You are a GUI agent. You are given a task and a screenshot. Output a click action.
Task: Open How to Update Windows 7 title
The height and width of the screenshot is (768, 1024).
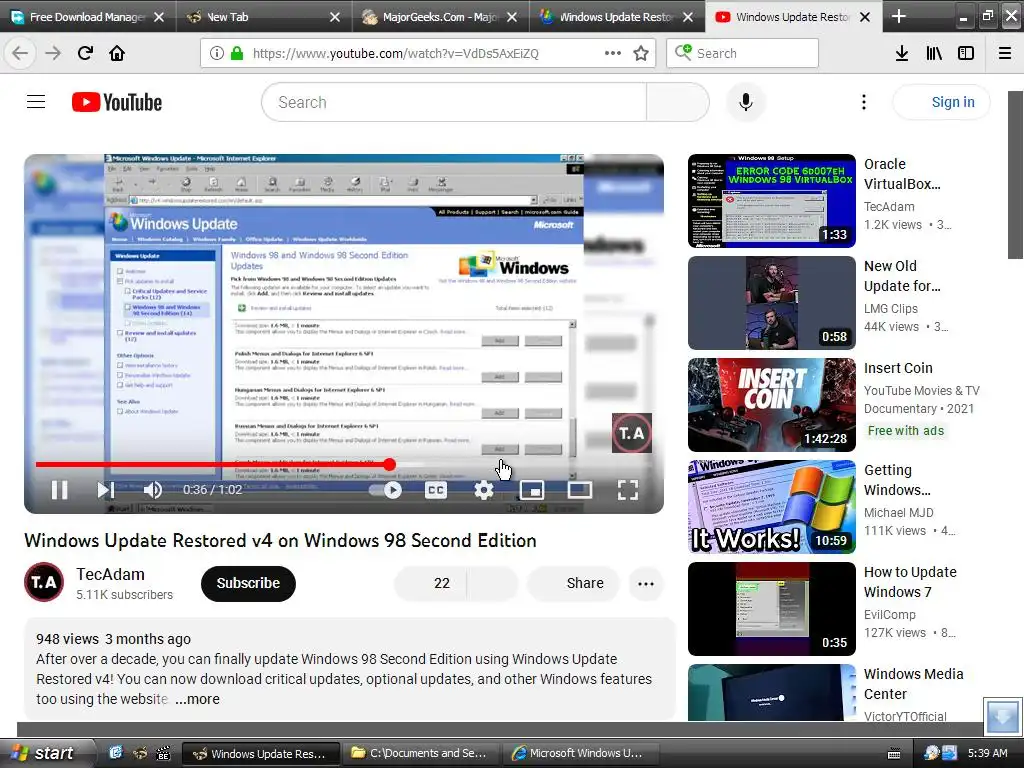(x=910, y=582)
